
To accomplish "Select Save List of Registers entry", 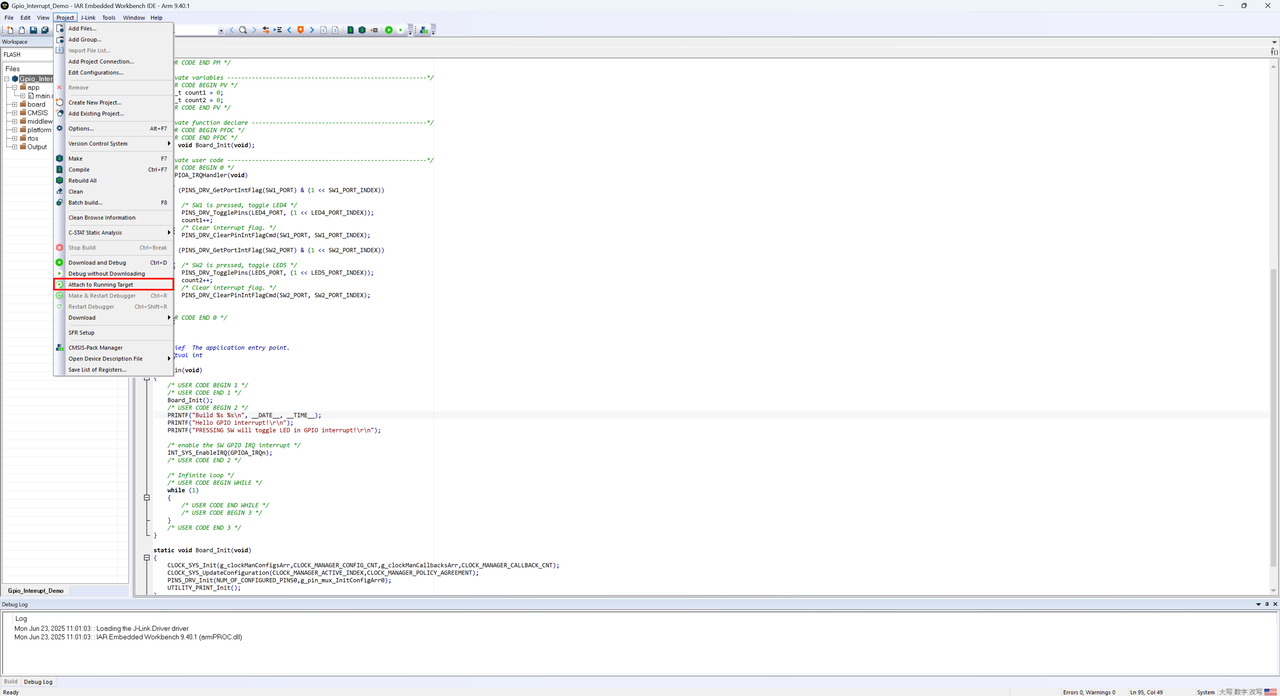I will click(x=113, y=369).
